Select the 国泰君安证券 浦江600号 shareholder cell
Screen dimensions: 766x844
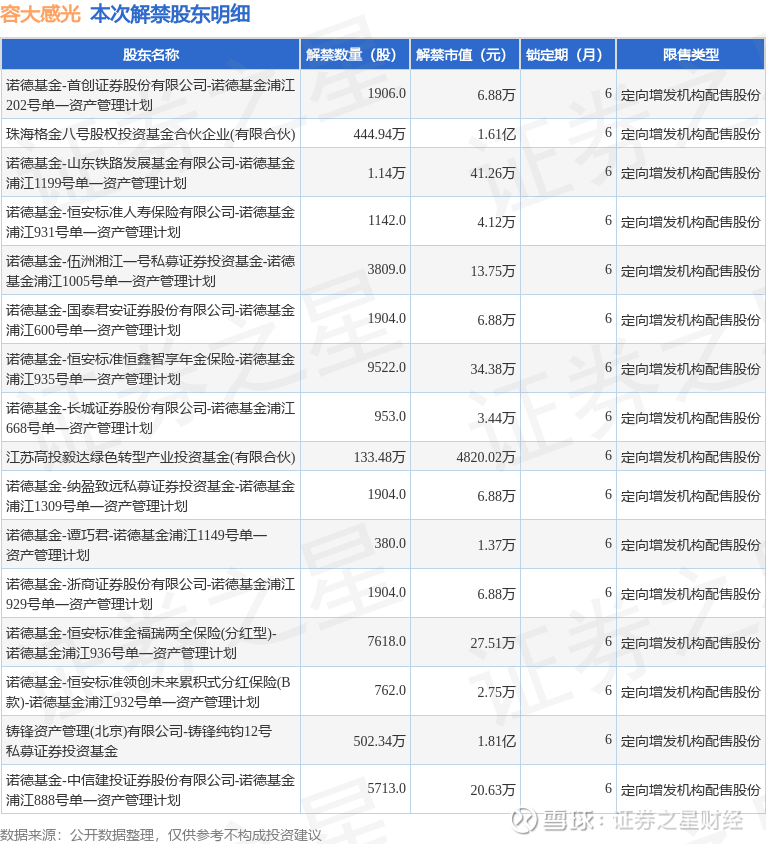pyautogui.click(x=151, y=319)
